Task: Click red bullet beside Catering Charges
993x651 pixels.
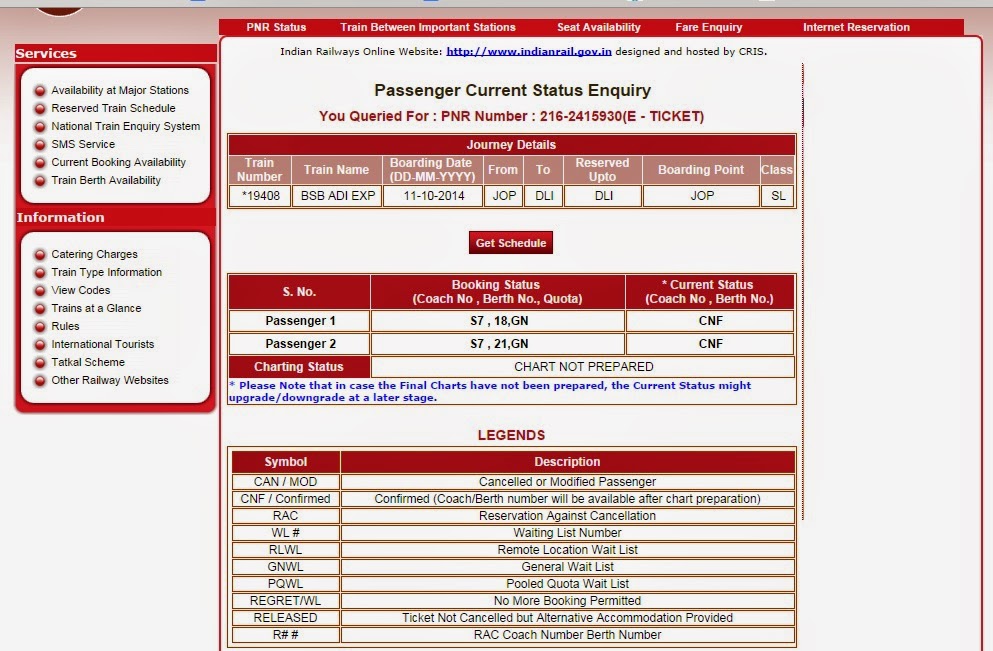Action: point(40,255)
